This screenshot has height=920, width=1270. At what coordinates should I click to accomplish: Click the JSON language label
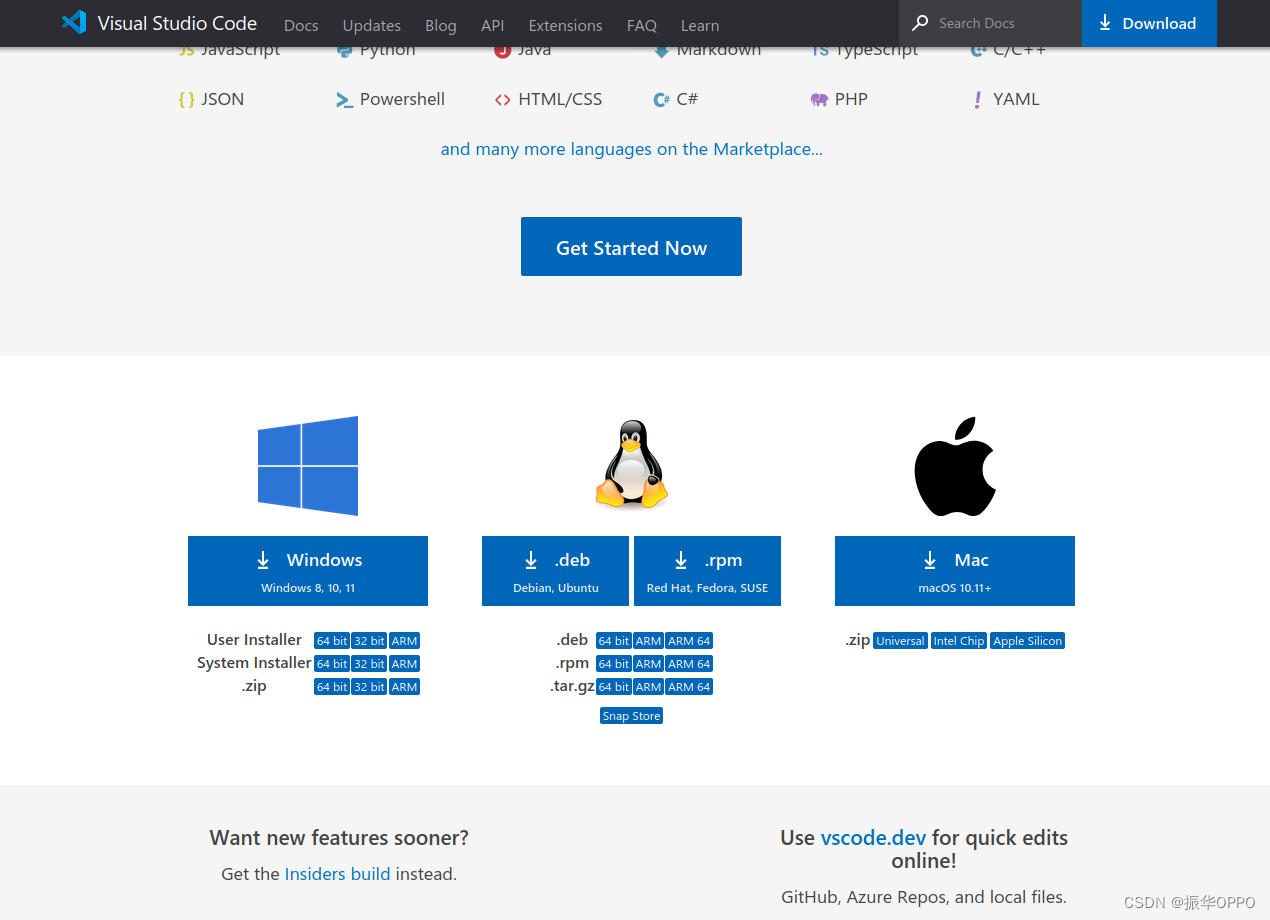pos(223,99)
